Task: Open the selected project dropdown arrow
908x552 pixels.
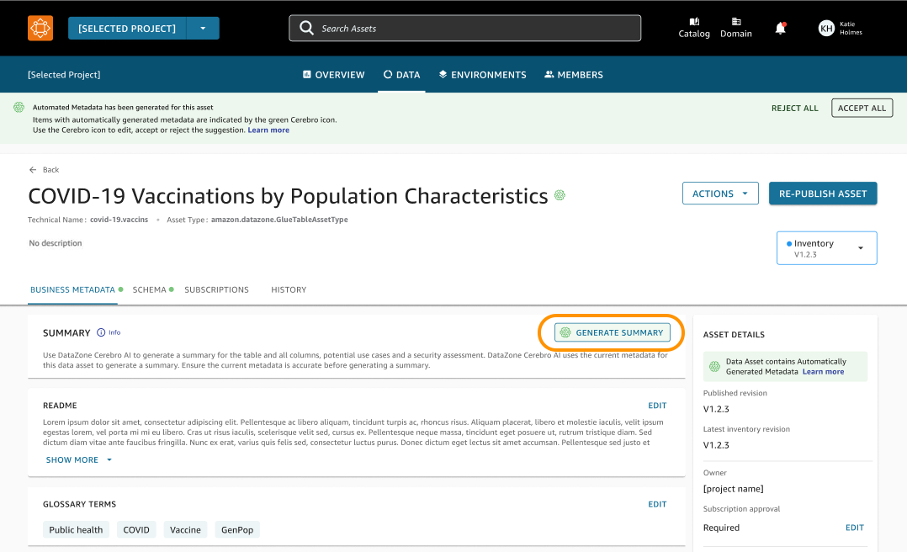Action: coord(202,28)
